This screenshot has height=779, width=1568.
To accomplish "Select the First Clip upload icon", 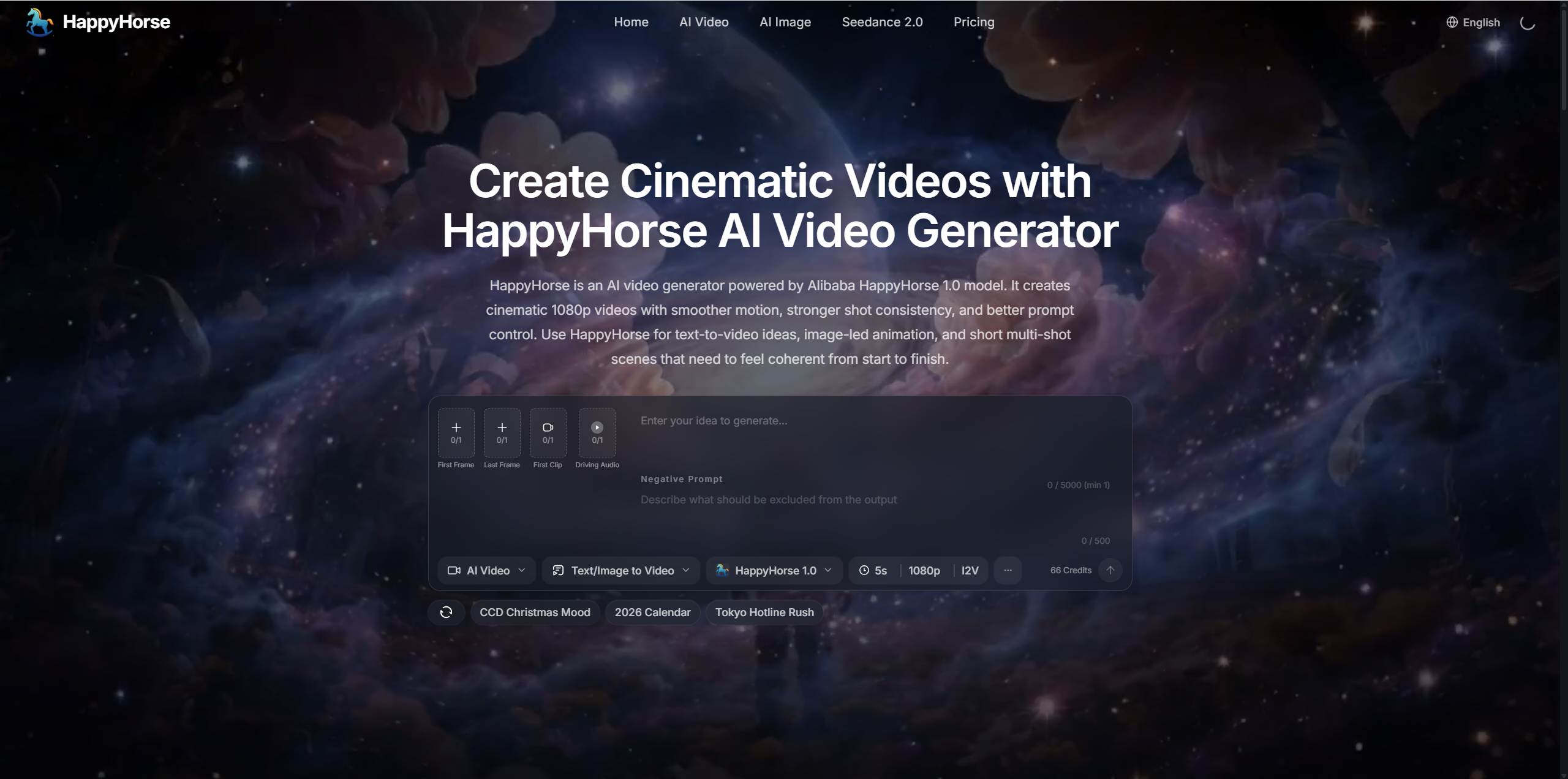I will point(548,433).
